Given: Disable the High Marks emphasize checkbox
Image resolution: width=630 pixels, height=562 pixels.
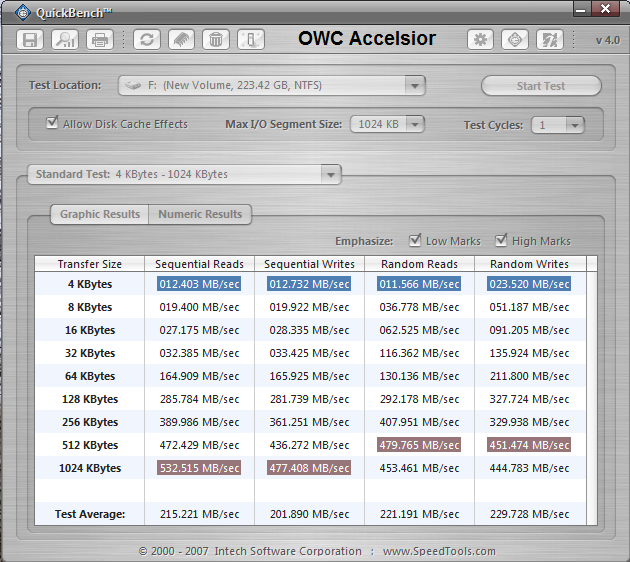Looking at the screenshot, I should click(502, 241).
